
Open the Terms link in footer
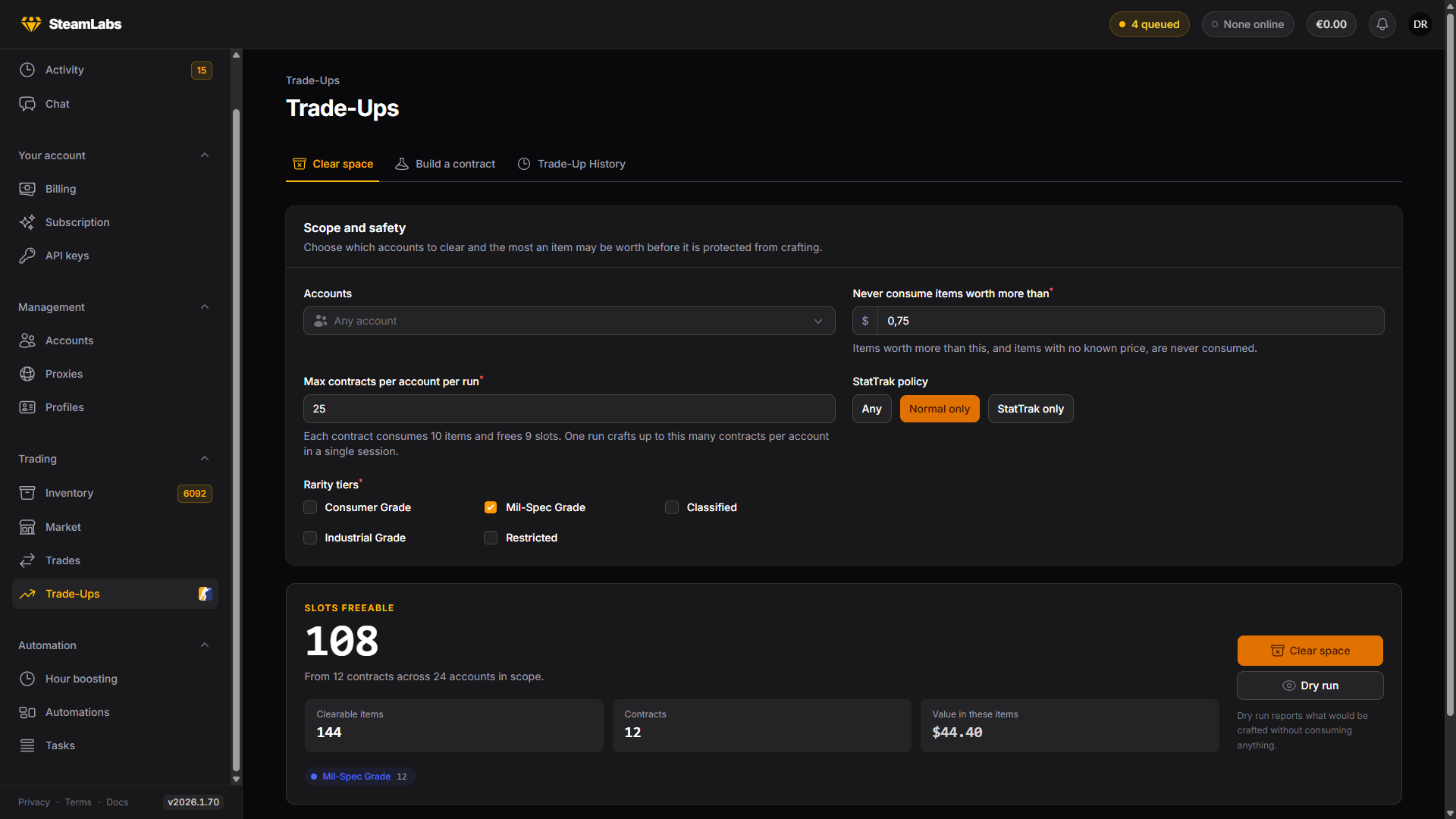coord(78,802)
